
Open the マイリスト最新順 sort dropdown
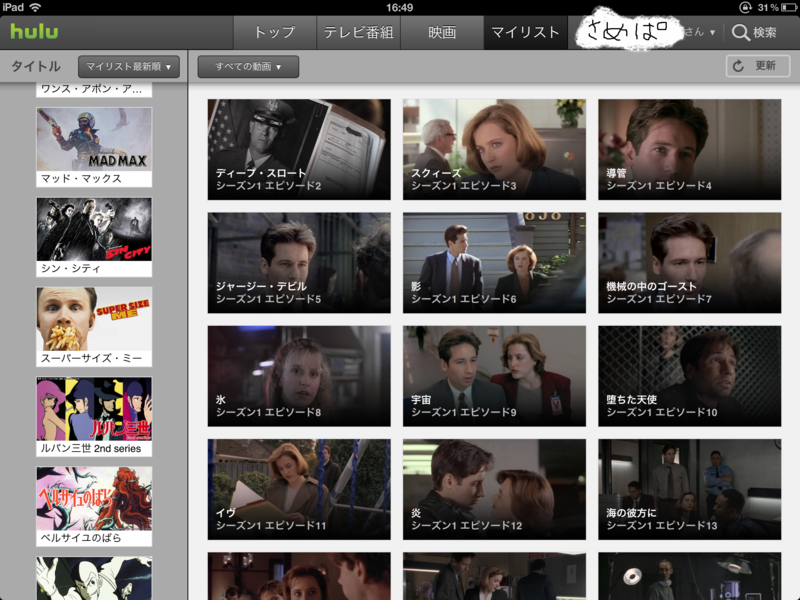(x=129, y=67)
